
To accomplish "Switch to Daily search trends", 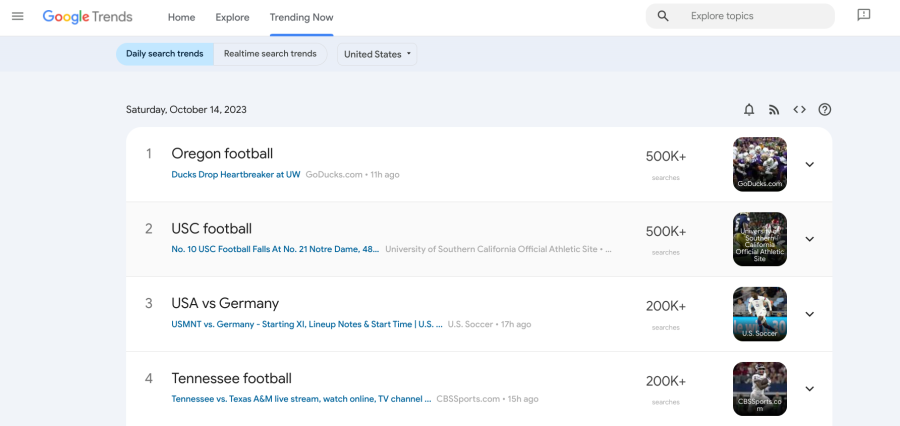I will point(165,54).
